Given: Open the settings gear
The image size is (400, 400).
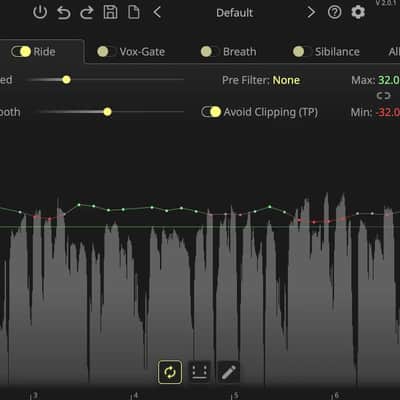Looking at the screenshot, I should coord(358,12).
